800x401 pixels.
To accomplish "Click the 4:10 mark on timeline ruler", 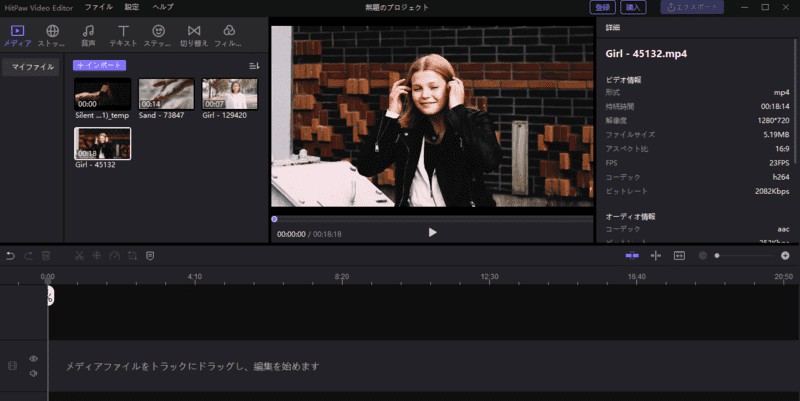I will (x=194, y=277).
